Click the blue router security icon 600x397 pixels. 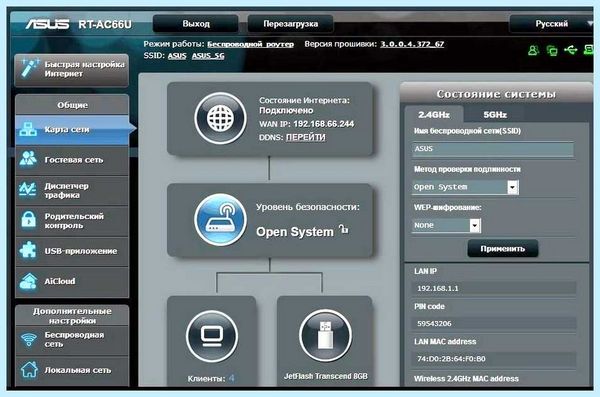[x=220, y=219]
